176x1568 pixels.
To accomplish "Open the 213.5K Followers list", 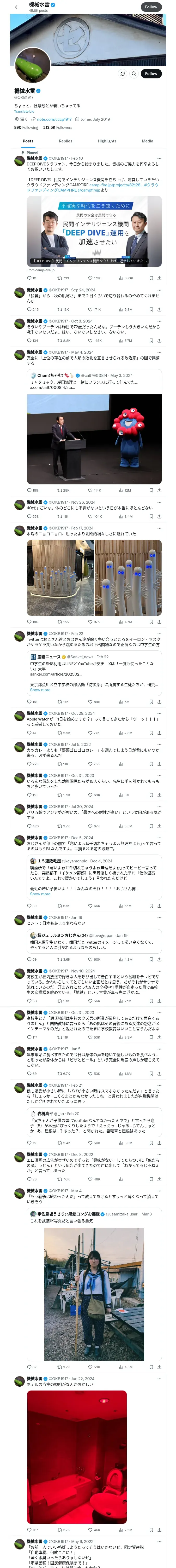I will (x=58, y=128).
